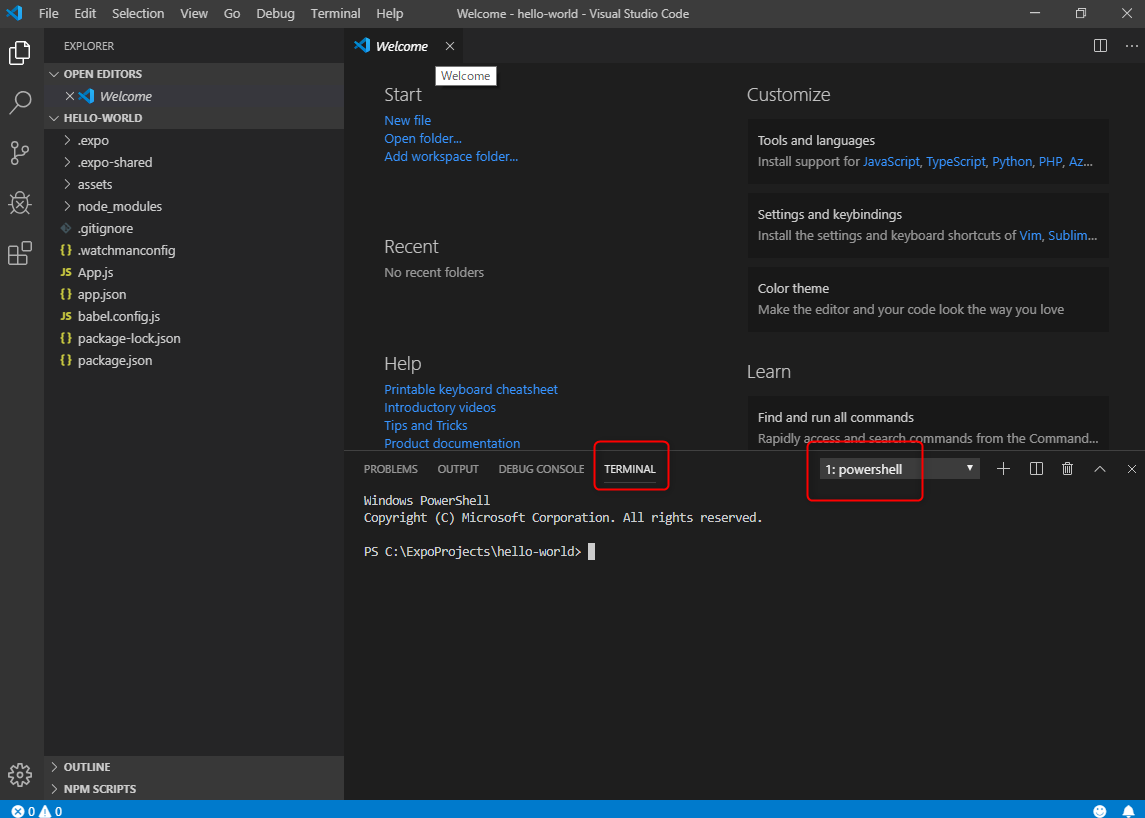Close the terminal panel
Screen dimensions: 1145x818
click(1131, 469)
